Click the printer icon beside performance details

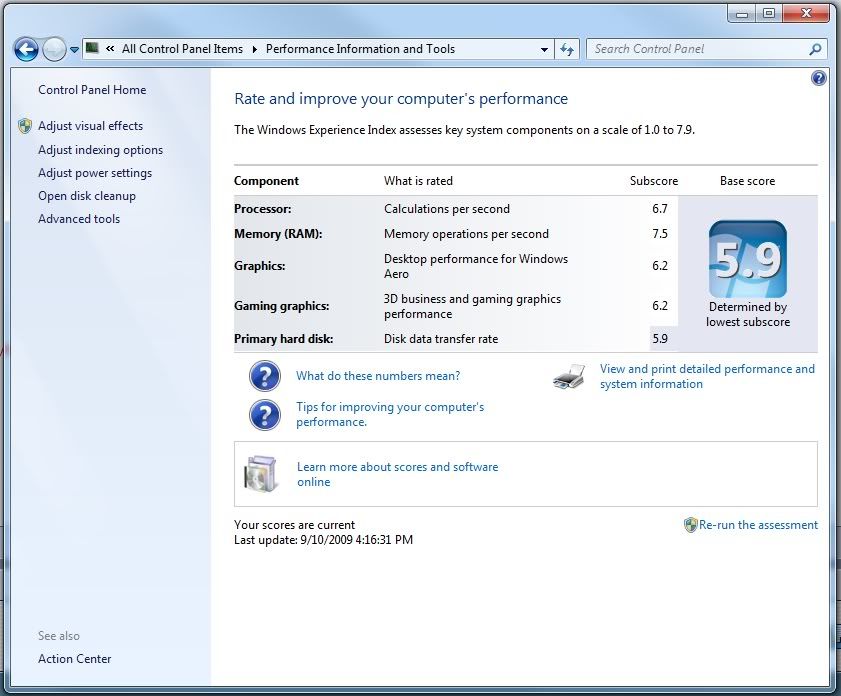tap(569, 377)
